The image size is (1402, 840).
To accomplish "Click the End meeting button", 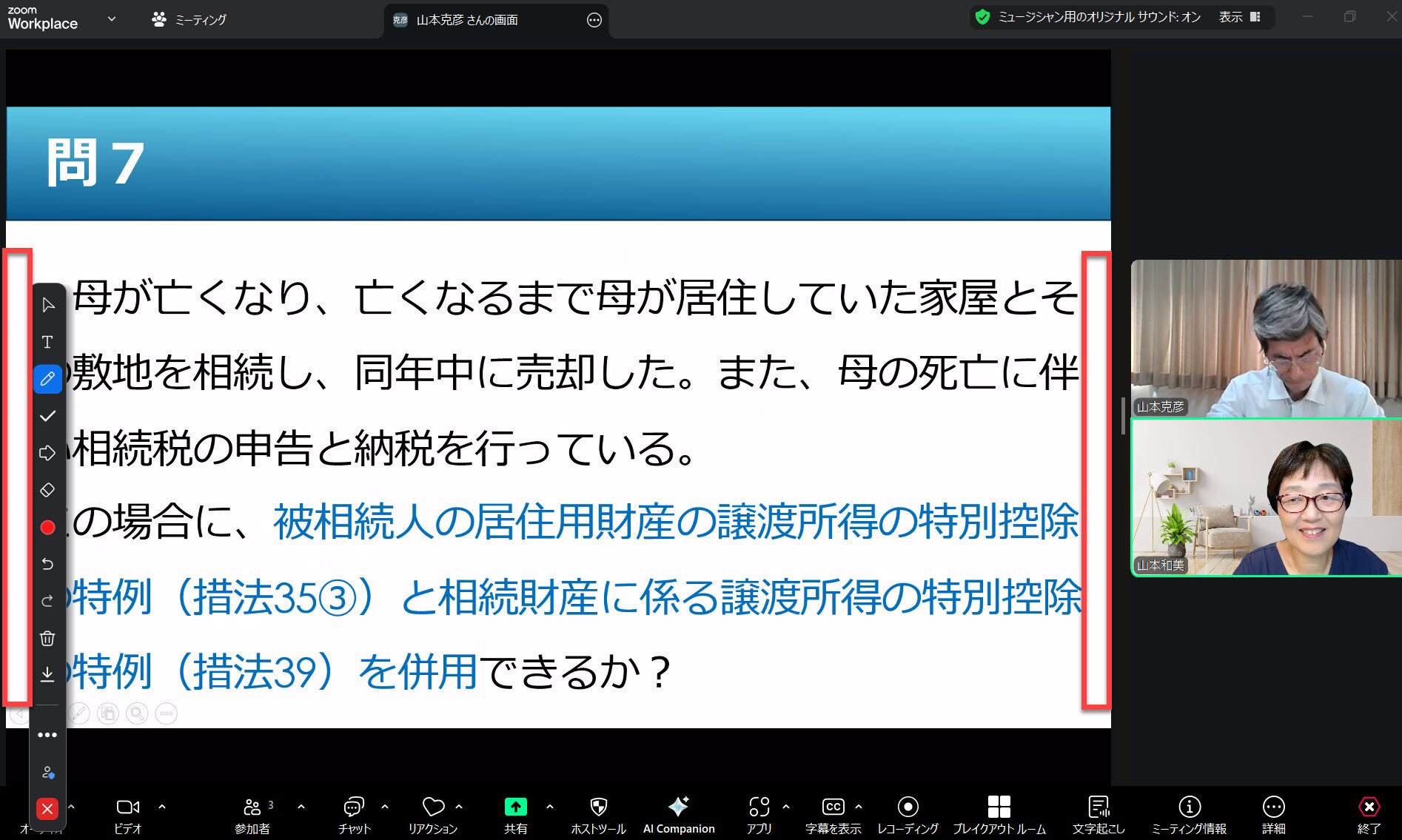I will (x=1368, y=814).
